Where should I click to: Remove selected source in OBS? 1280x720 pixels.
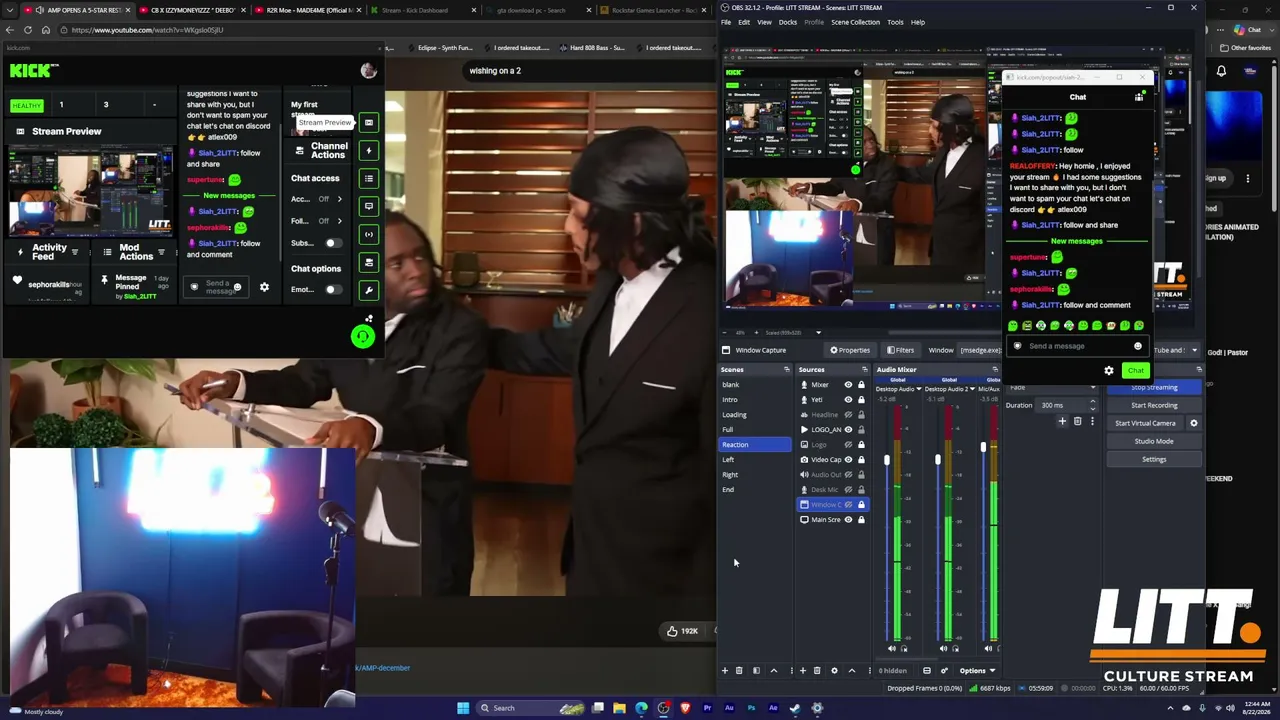(817, 671)
